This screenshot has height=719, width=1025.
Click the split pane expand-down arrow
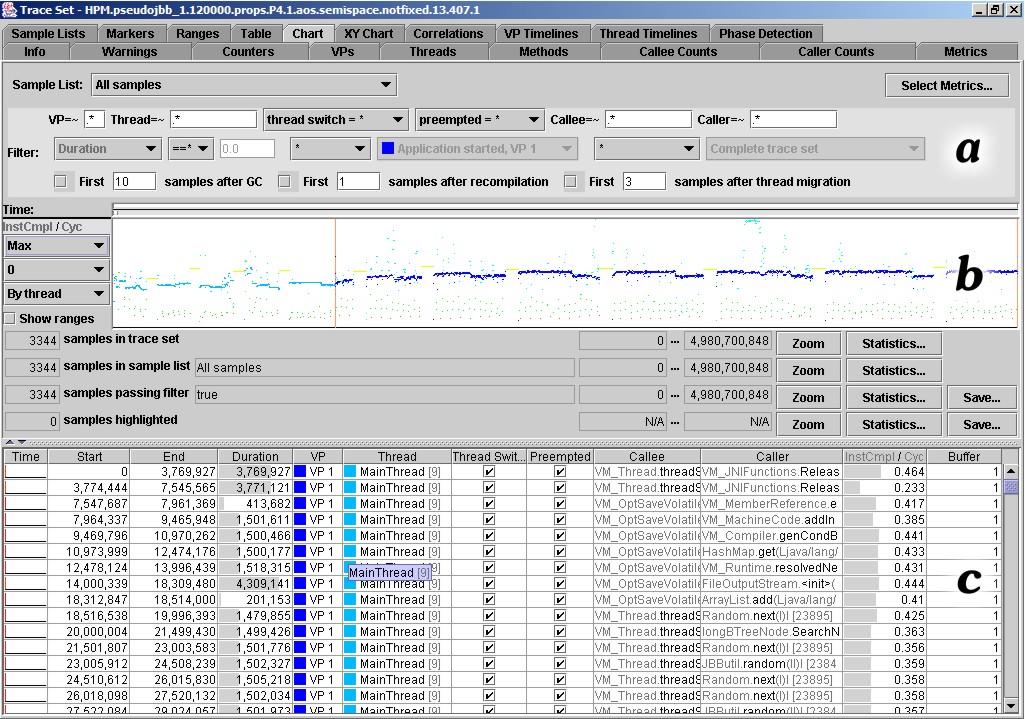tap(21, 442)
